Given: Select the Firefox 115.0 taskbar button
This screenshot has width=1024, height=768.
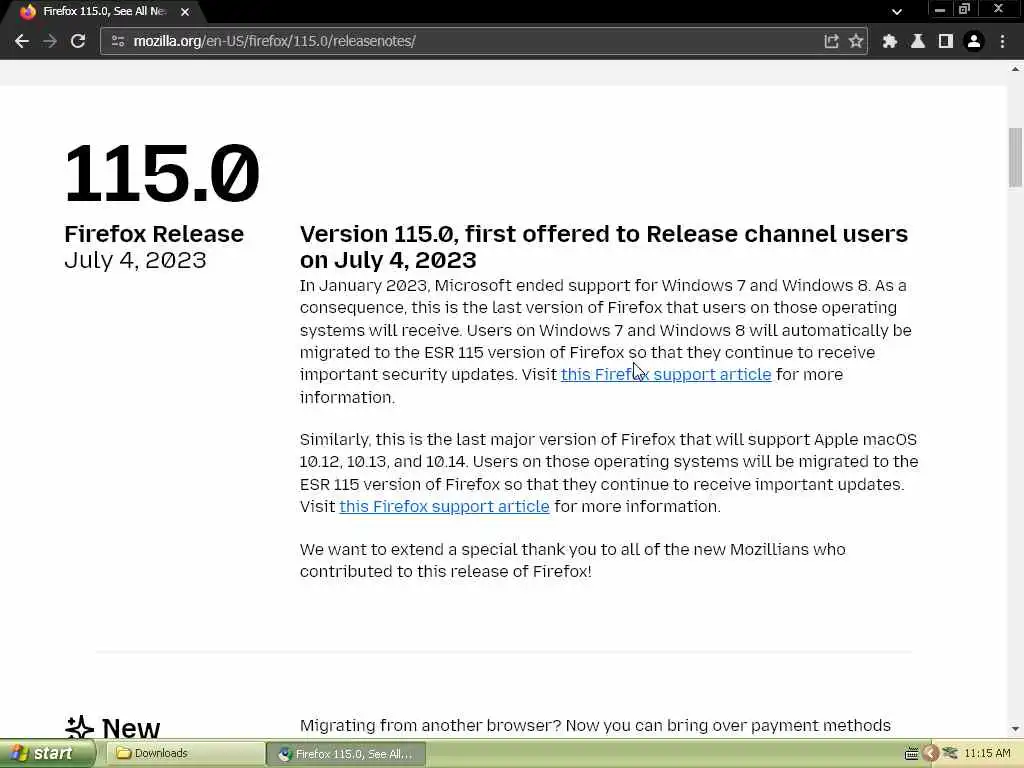Looking at the screenshot, I should 346,754.
